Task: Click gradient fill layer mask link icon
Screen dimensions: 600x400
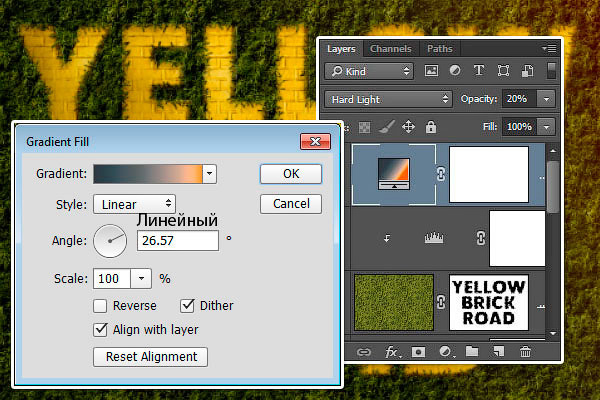Action: (441, 175)
